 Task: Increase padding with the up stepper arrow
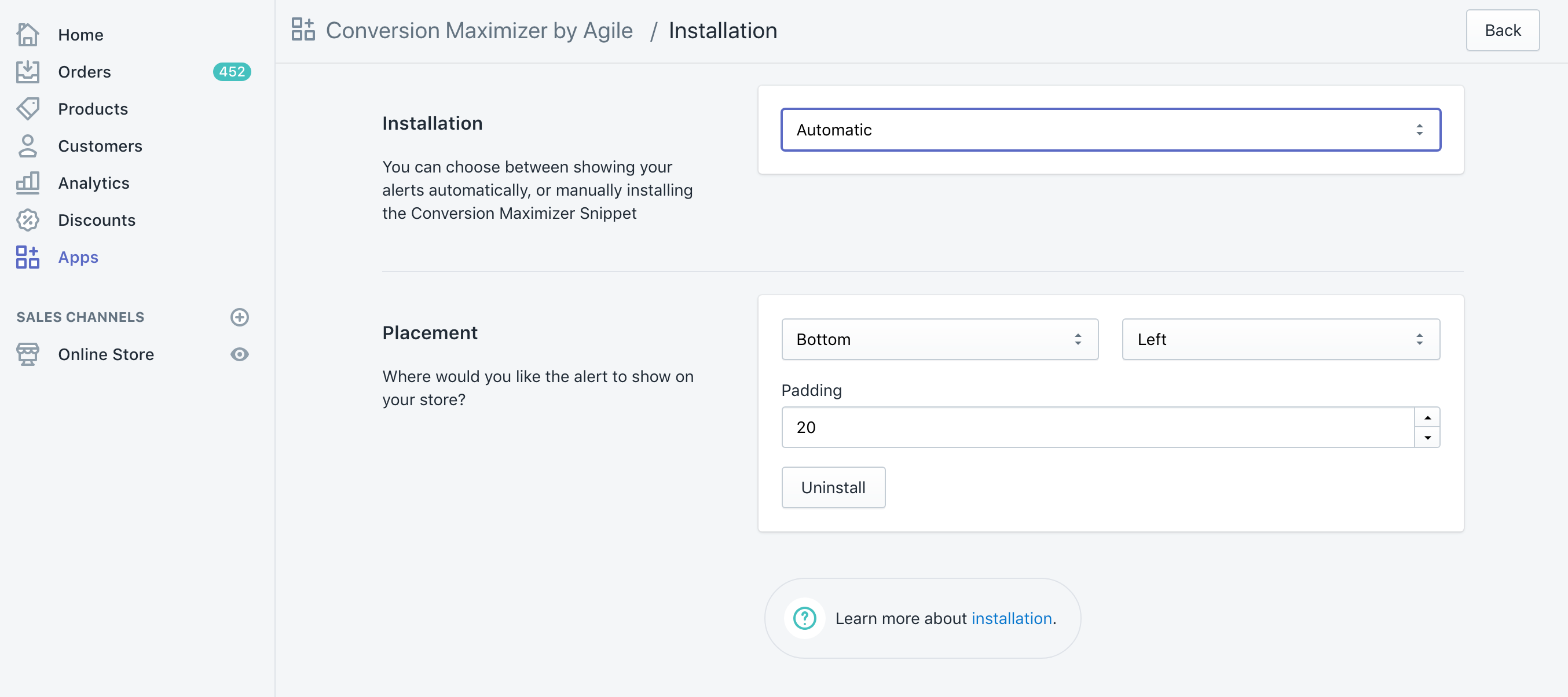coord(1427,417)
